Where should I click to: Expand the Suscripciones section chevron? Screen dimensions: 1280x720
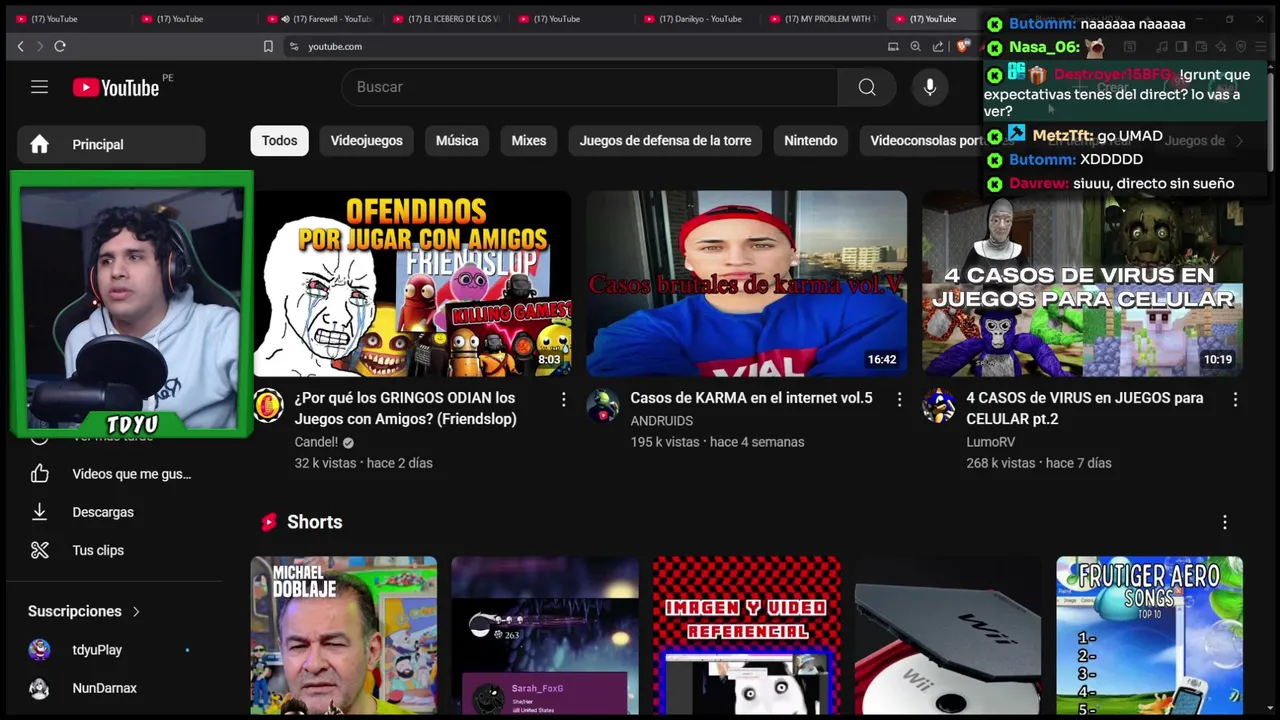136,612
